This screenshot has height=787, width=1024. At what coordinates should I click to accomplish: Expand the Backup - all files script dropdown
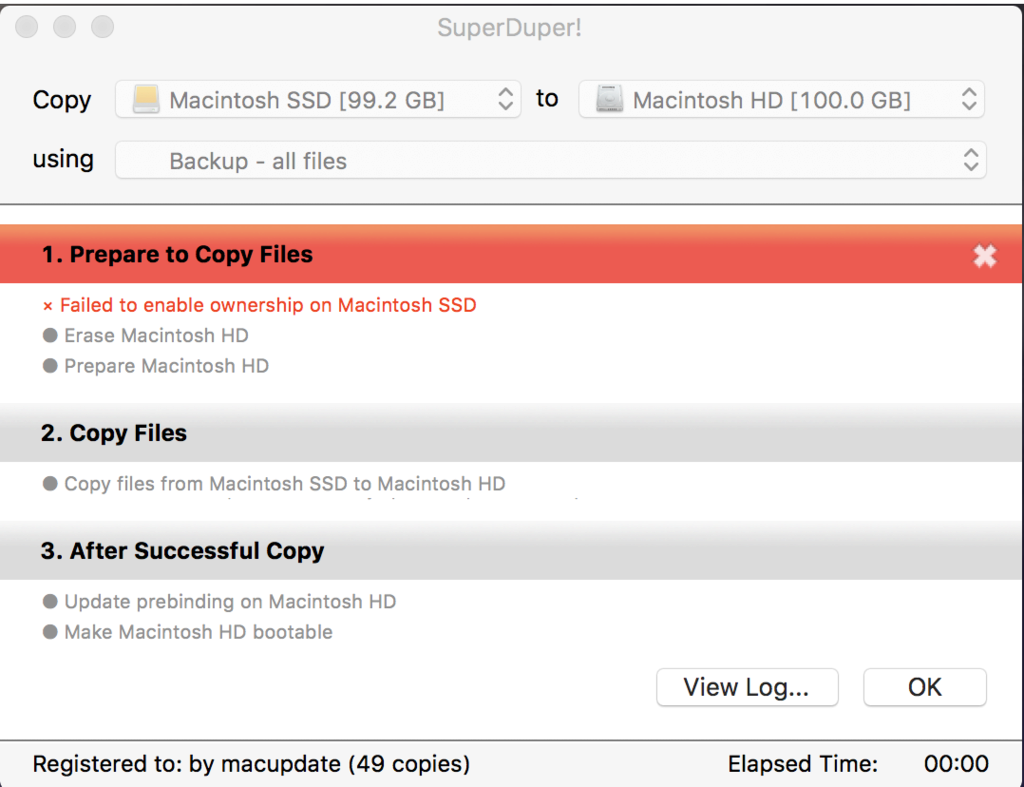click(968, 160)
